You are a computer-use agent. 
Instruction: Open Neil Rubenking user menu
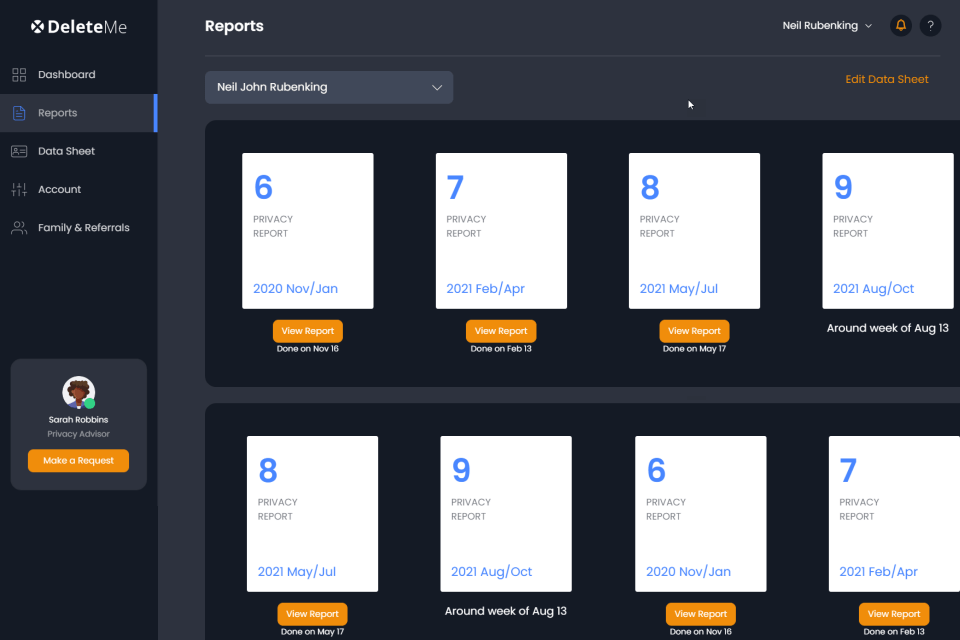pos(827,26)
